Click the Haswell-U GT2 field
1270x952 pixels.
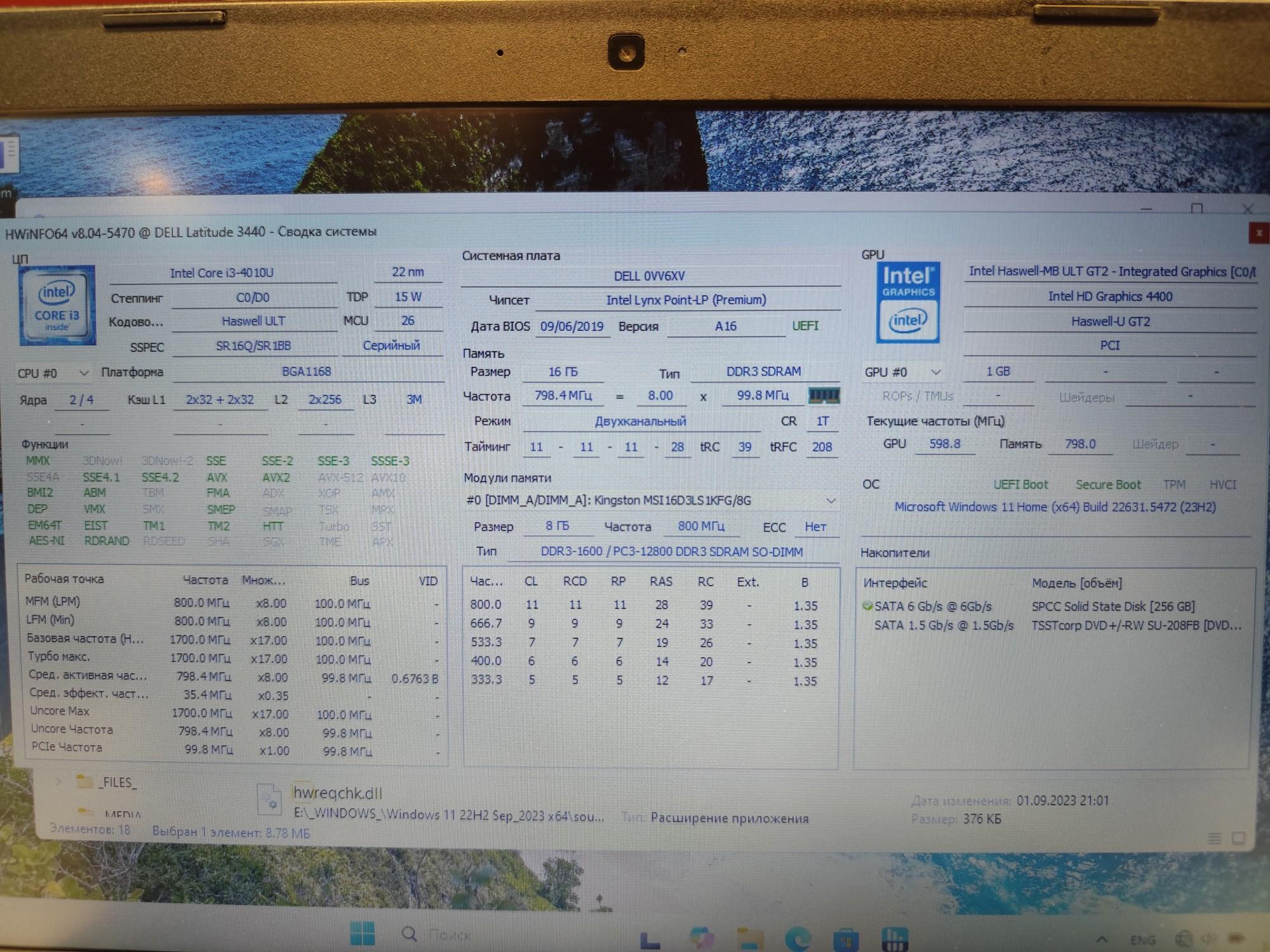pos(1110,321)
